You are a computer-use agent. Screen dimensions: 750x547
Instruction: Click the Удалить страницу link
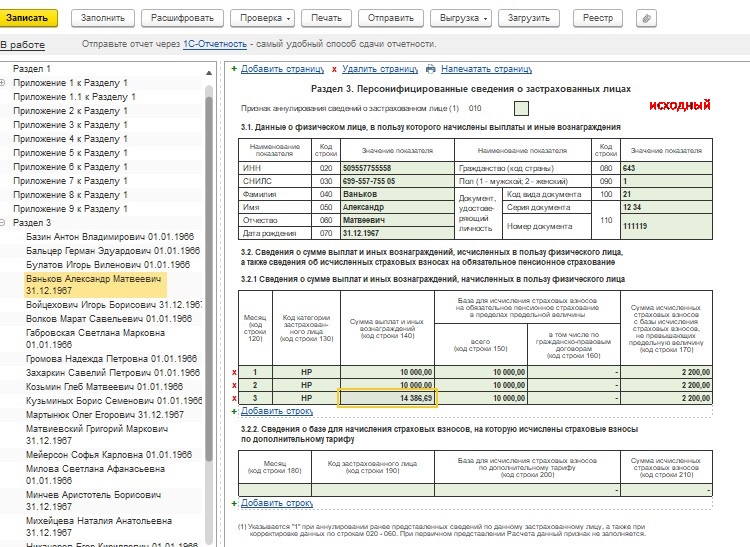(x=380, y=69)
